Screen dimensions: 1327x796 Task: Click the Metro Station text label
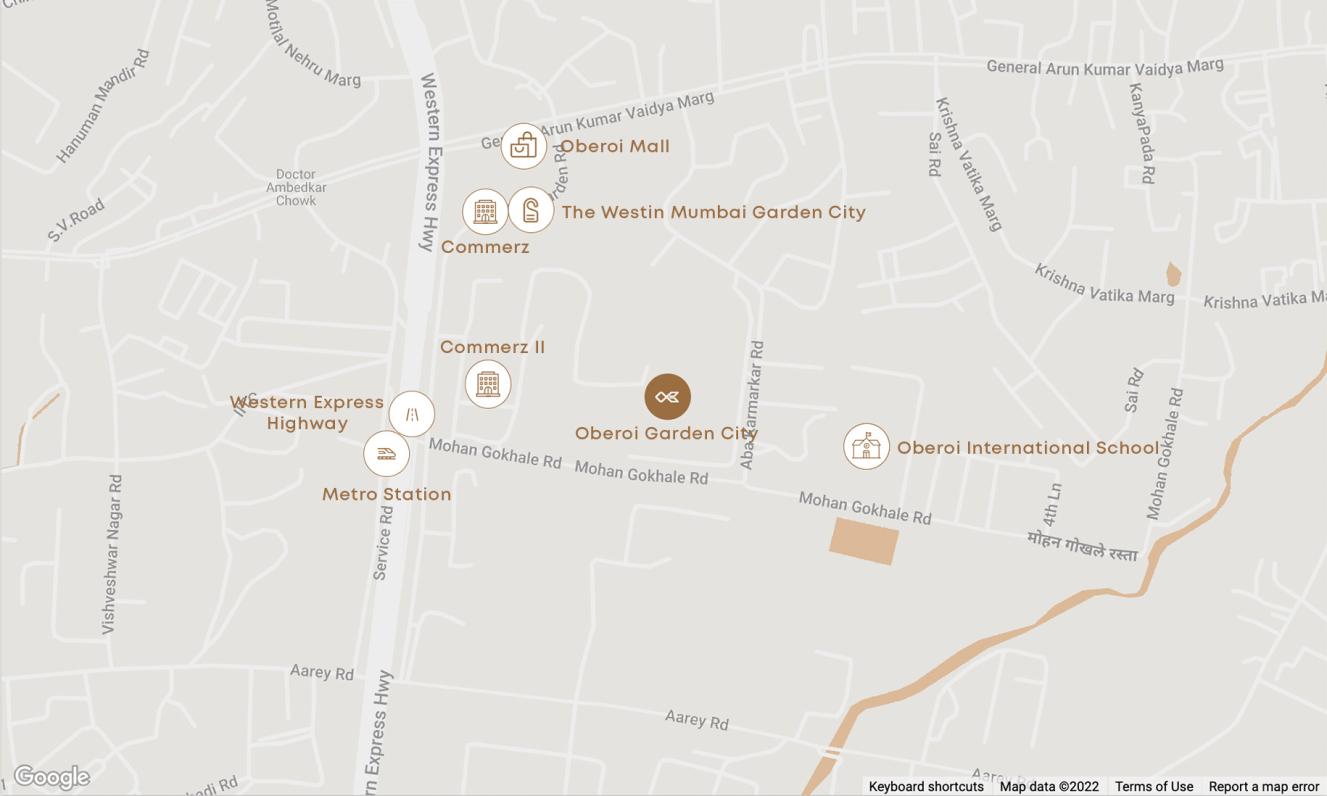[387, 494]
